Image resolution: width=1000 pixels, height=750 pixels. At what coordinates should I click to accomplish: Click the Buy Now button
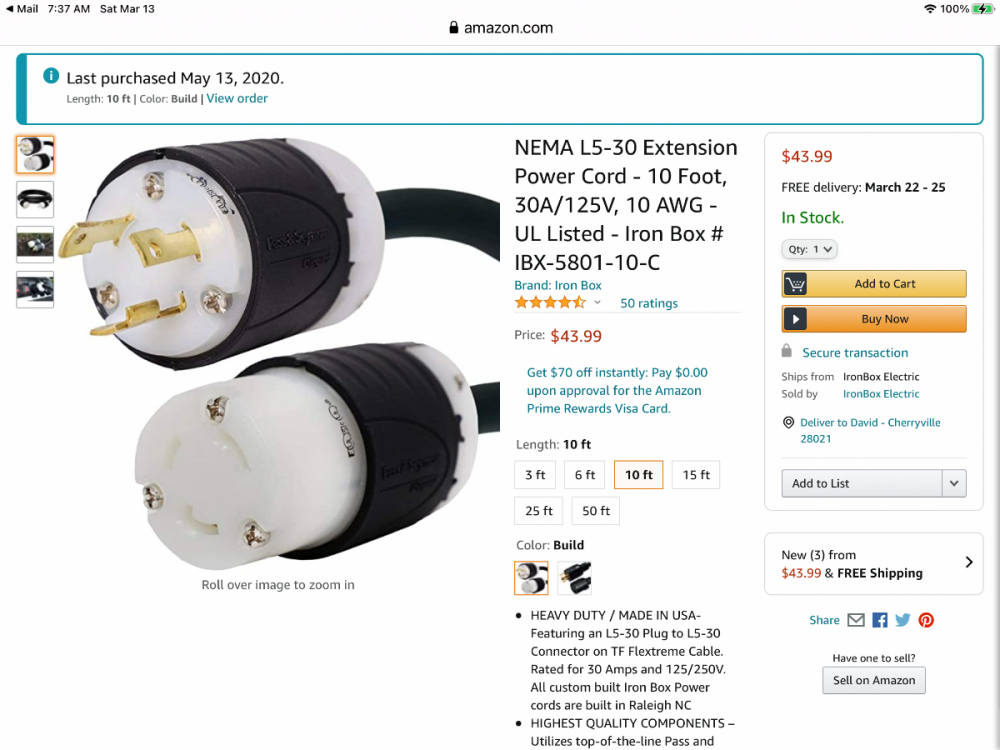(874, 319)
